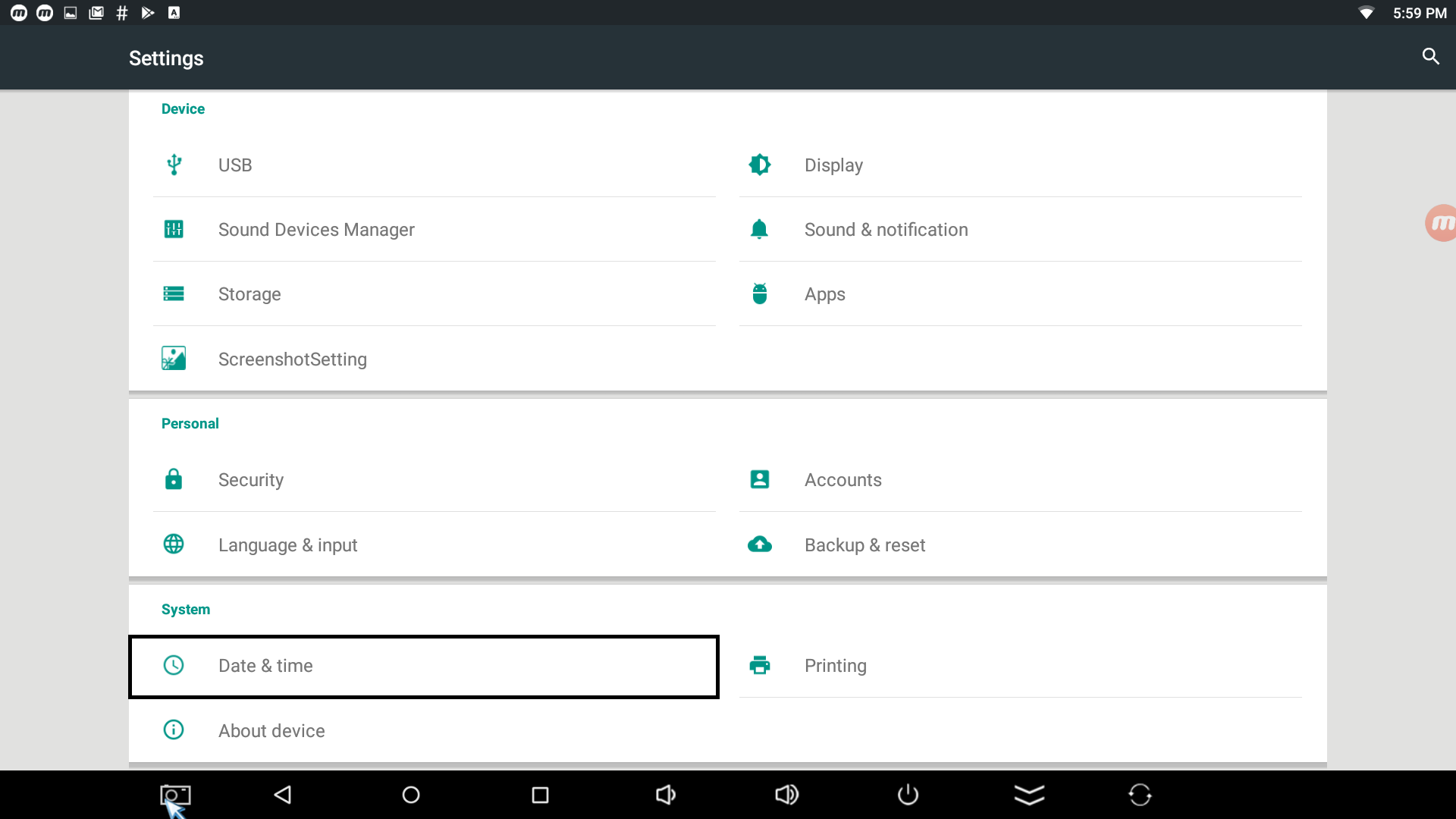Image resolution: width=1456 pixels, height=819 pixels.
Task: Open Sound & notification settings
Action: click(x=886, y=230)
